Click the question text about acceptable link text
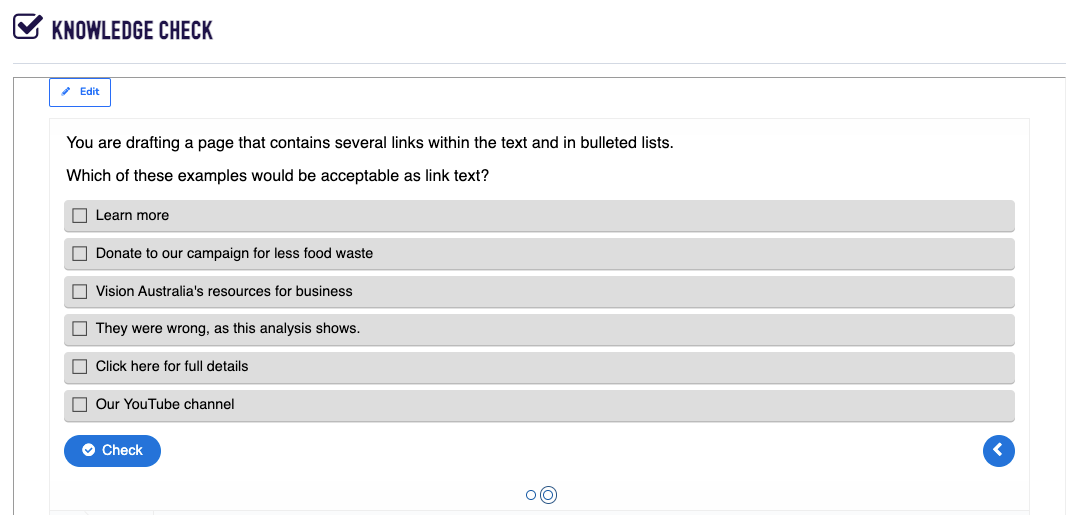The height and width of the screenshot is (515, 1073). 278,176
